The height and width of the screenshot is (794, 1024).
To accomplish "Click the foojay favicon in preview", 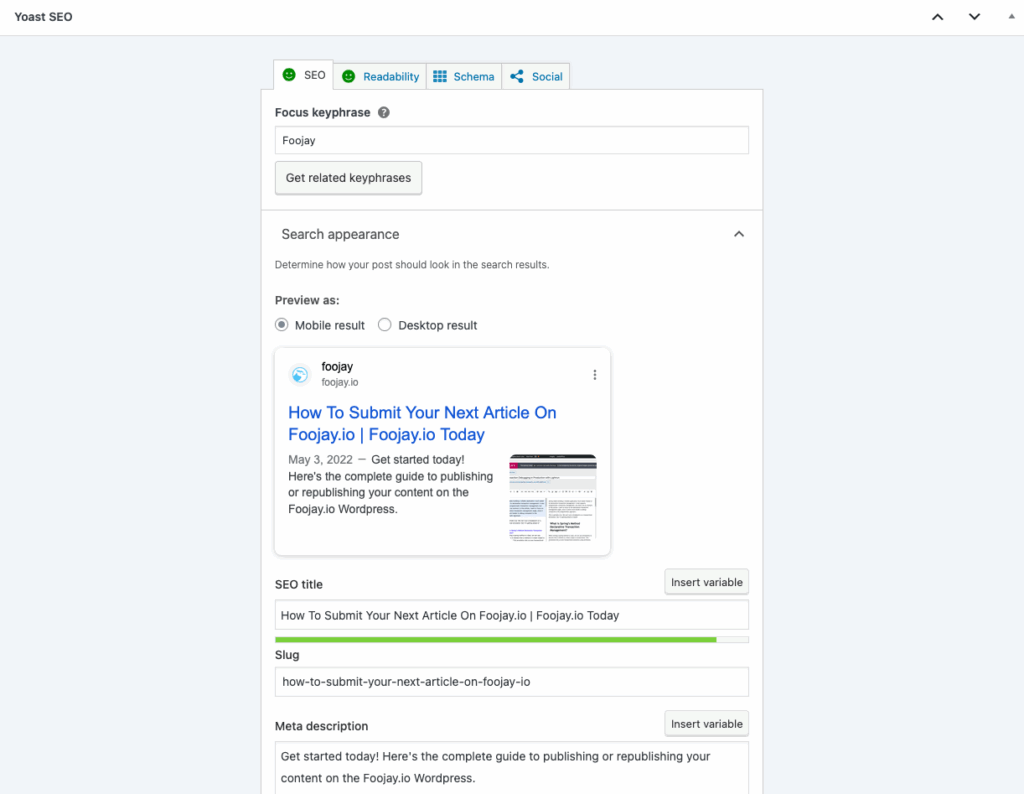I will pos(300,375).
